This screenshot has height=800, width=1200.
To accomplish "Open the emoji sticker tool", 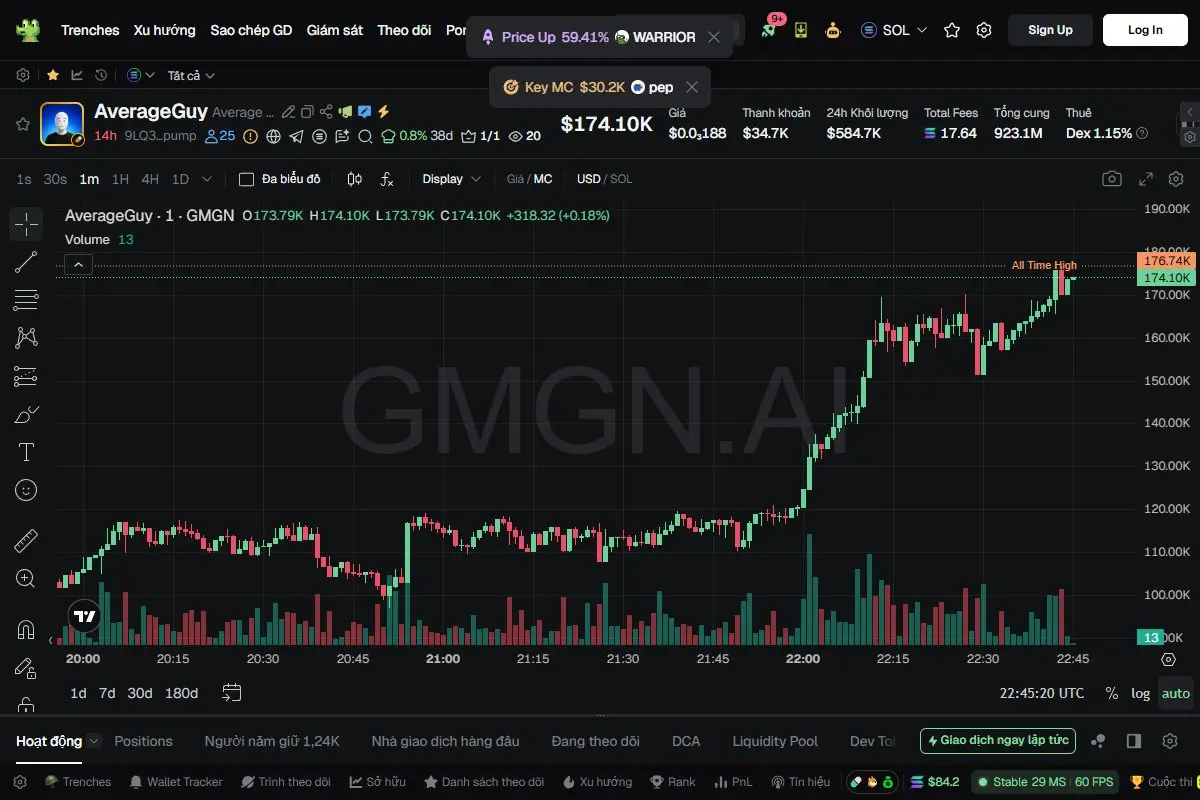I will tap(26, 490).
